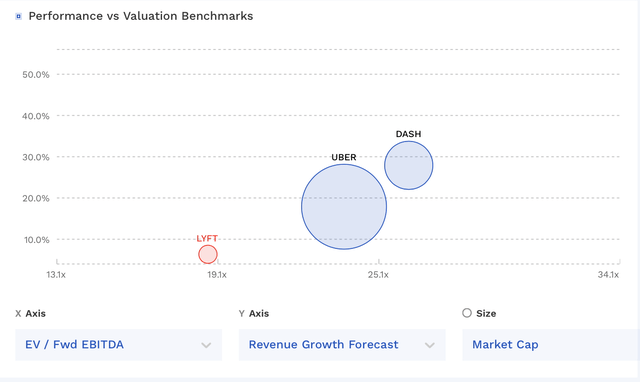Click the DASH label text

point(408,134)
